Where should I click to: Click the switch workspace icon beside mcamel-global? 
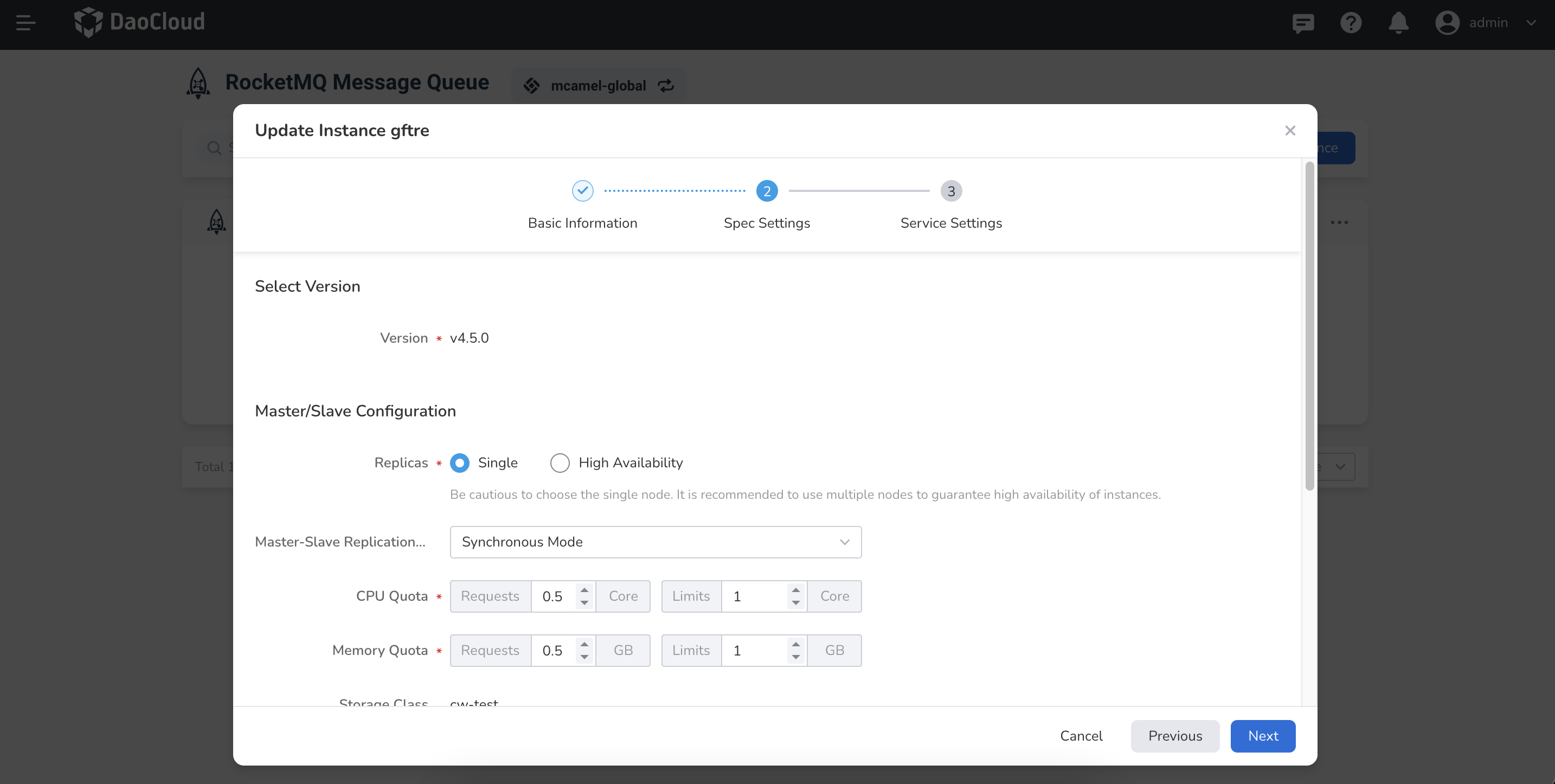tap(666, 86)
